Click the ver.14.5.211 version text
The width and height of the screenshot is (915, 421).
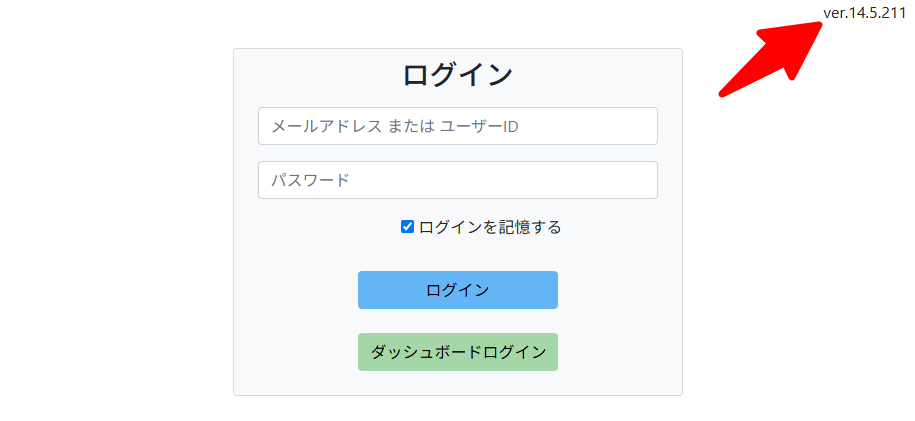[864, 12]
